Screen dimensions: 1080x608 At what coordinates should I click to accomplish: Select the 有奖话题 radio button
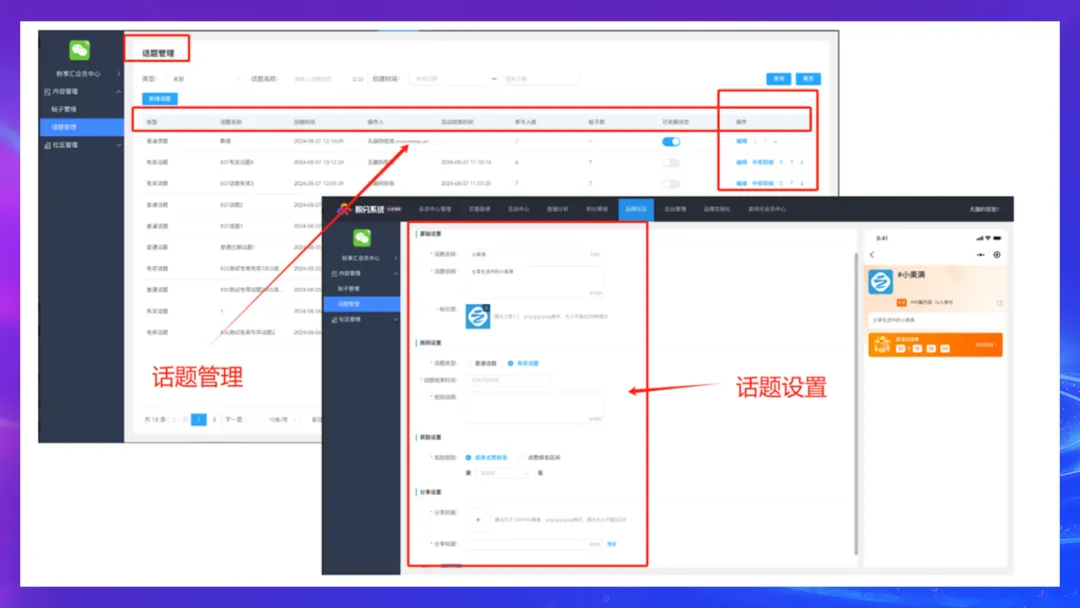510,363
